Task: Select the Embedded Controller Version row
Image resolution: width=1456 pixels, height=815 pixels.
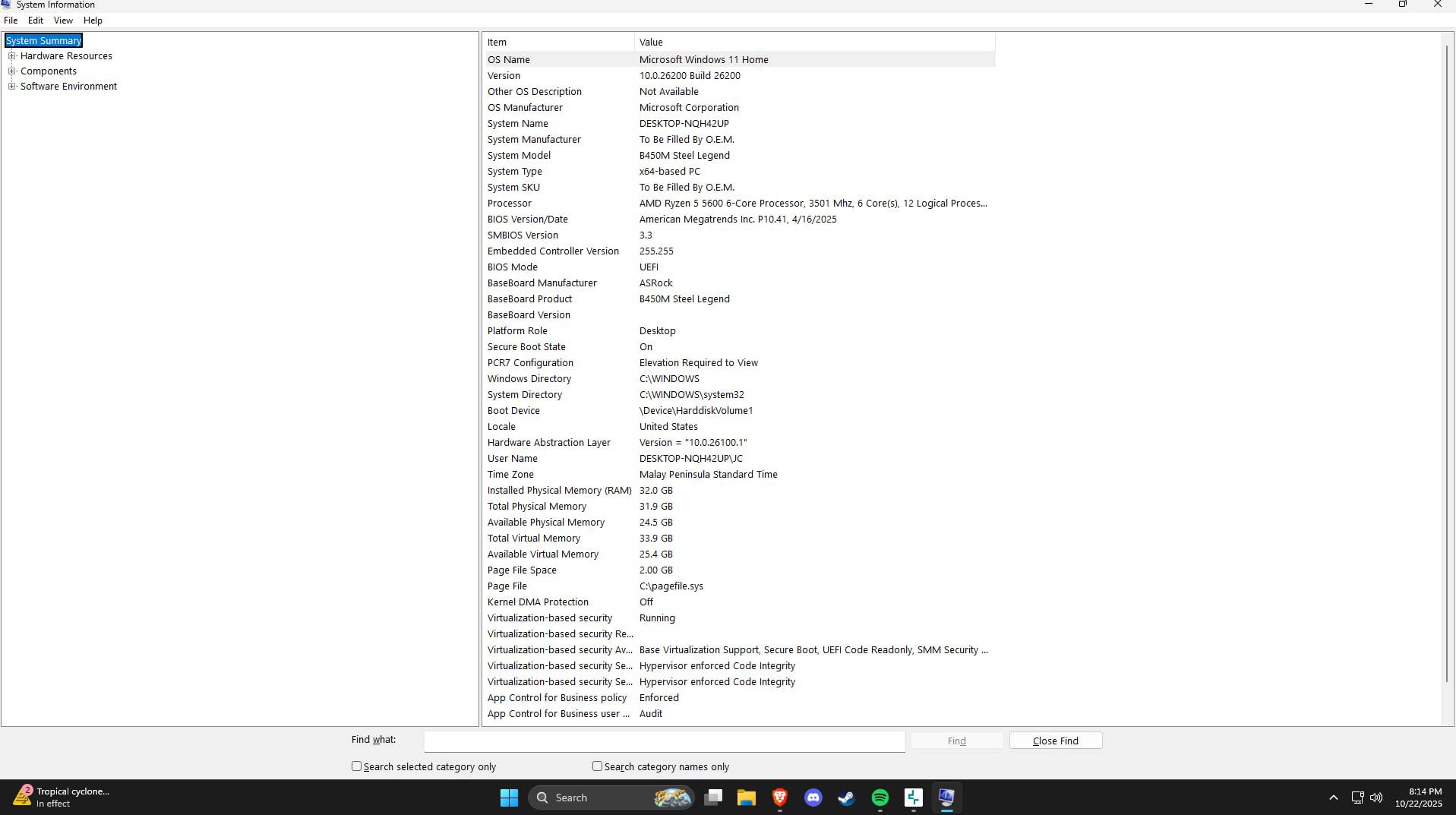Action: (x=739, y=251)
